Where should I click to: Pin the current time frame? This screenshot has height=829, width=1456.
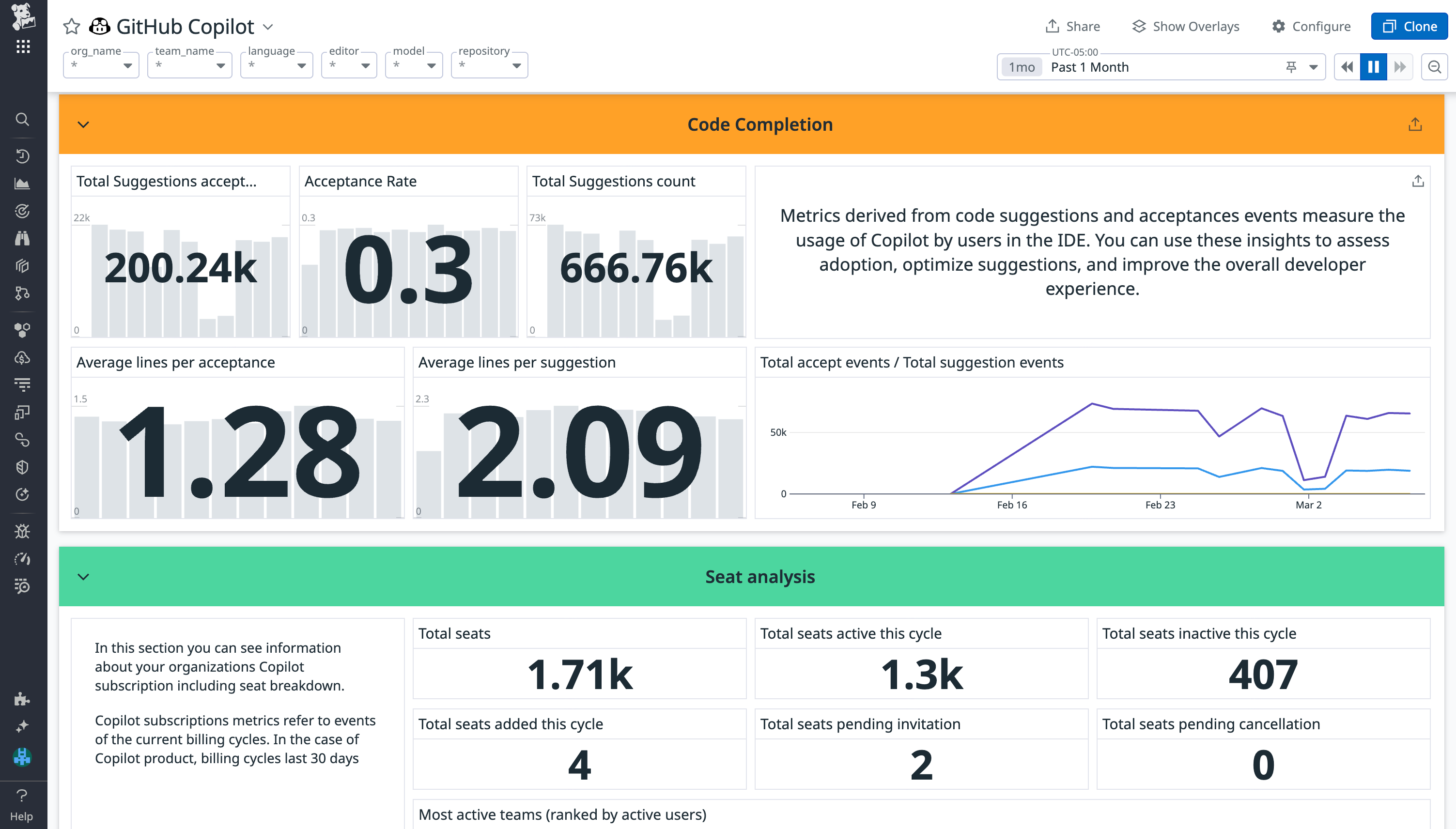(x=1290, y=67)
